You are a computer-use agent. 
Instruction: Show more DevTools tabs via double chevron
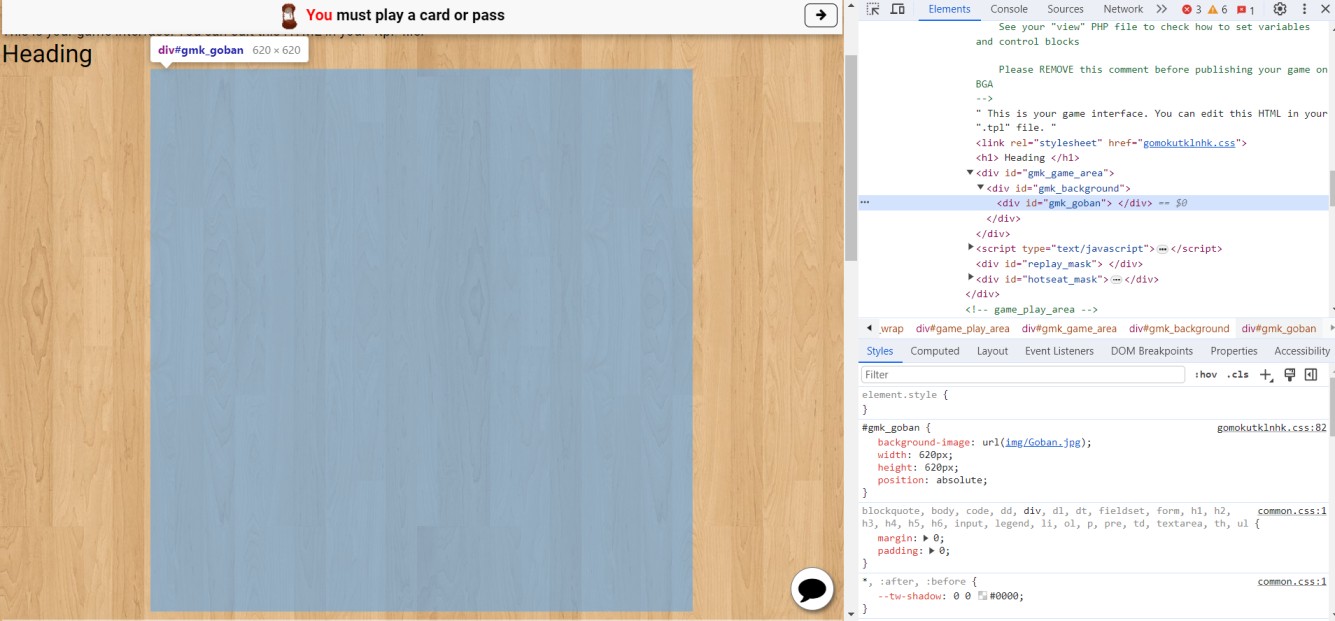point(1161,9)
